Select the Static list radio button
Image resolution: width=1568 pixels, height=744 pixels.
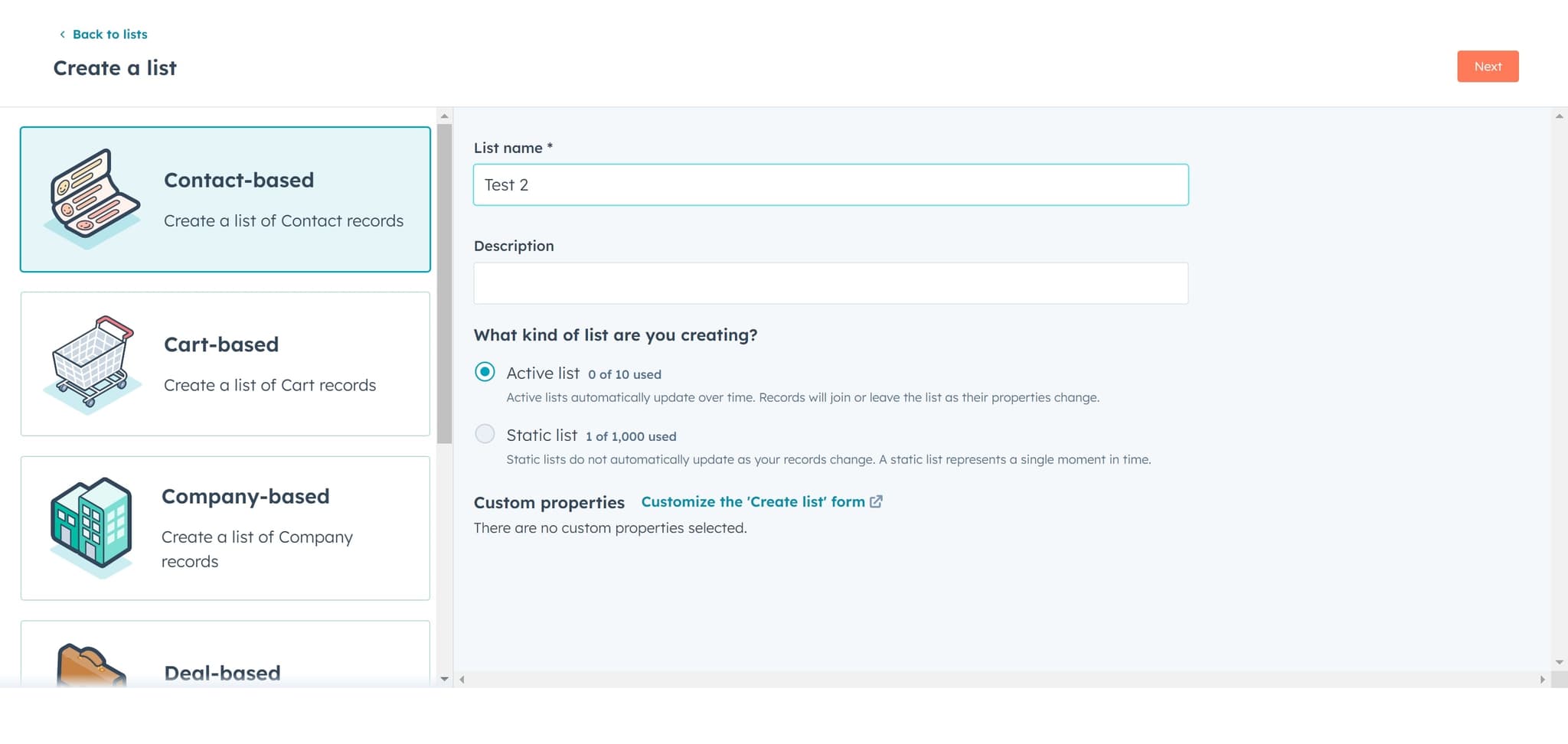click(485, 433)
